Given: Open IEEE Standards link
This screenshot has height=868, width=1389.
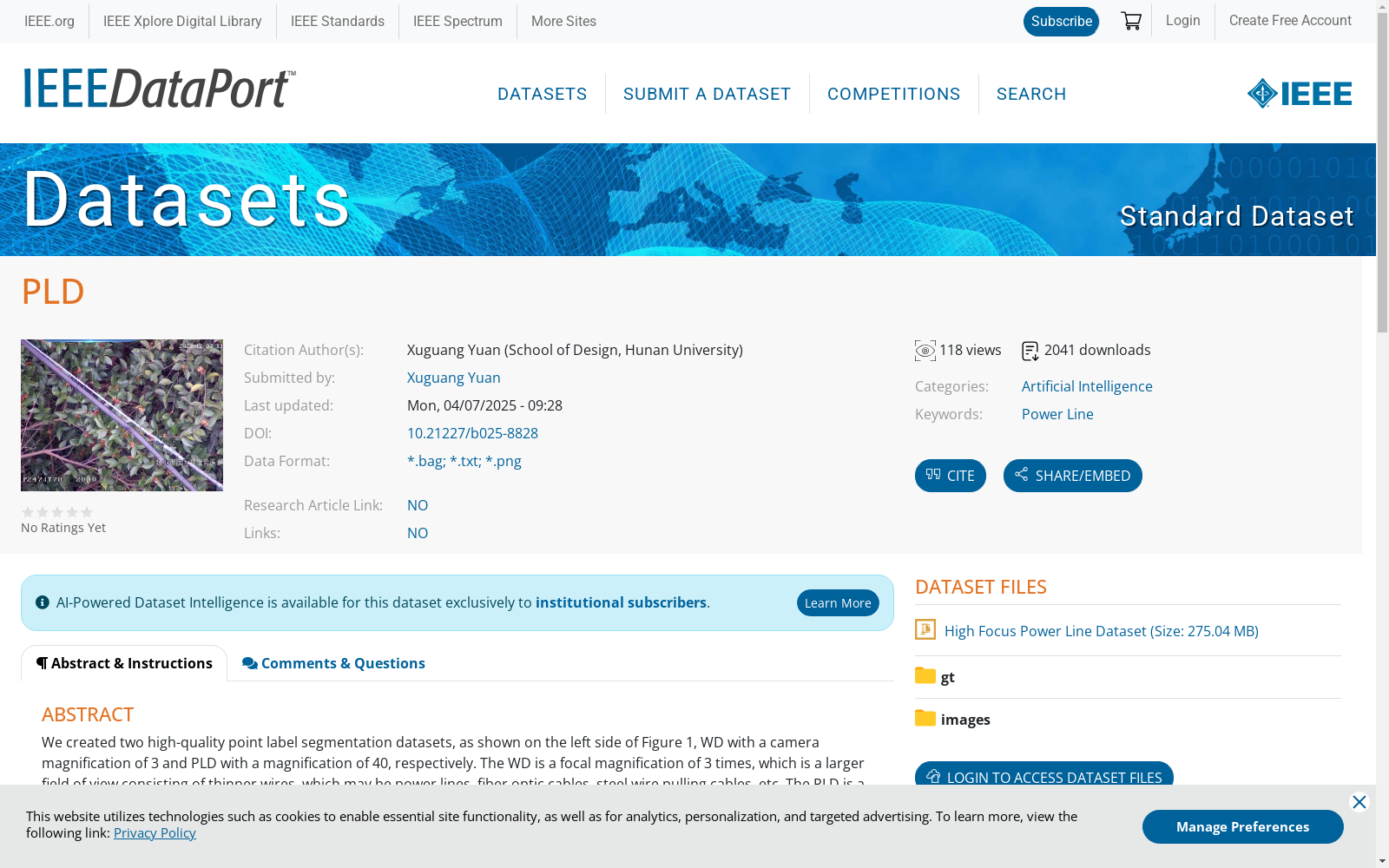Looking at the screenshot, I should click(x=338, y=21).
